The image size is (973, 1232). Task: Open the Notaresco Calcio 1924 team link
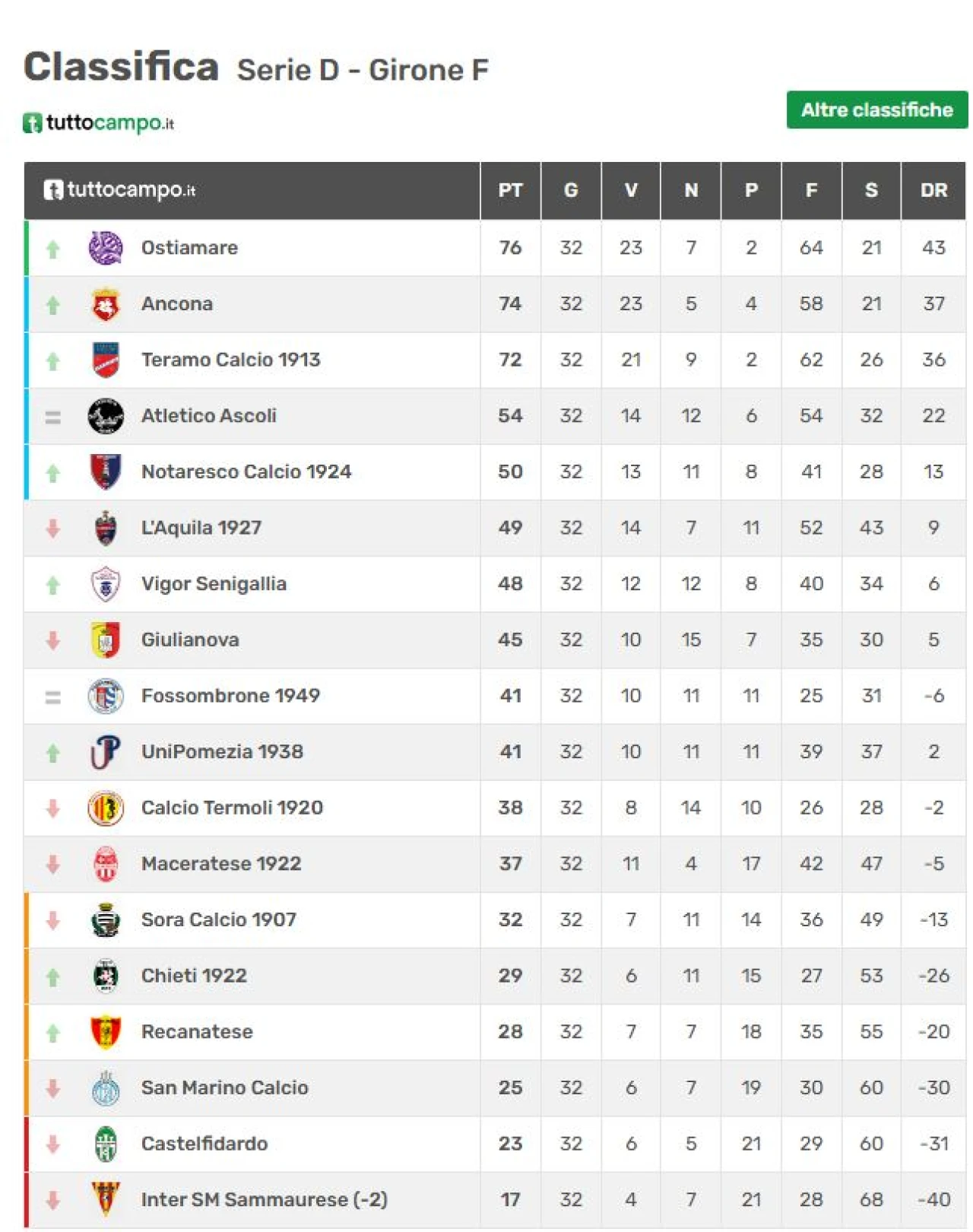point(246,472)
